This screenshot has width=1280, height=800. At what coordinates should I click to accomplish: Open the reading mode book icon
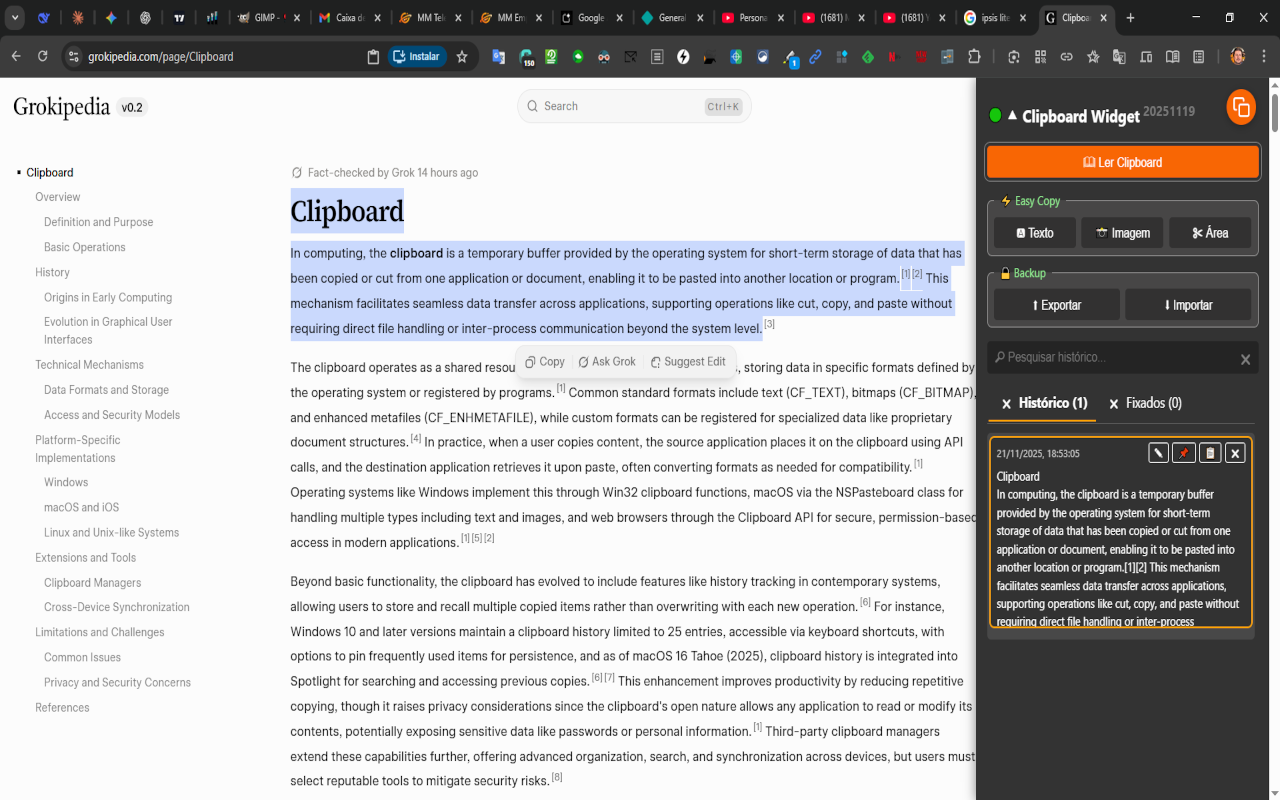point(1172,57)
